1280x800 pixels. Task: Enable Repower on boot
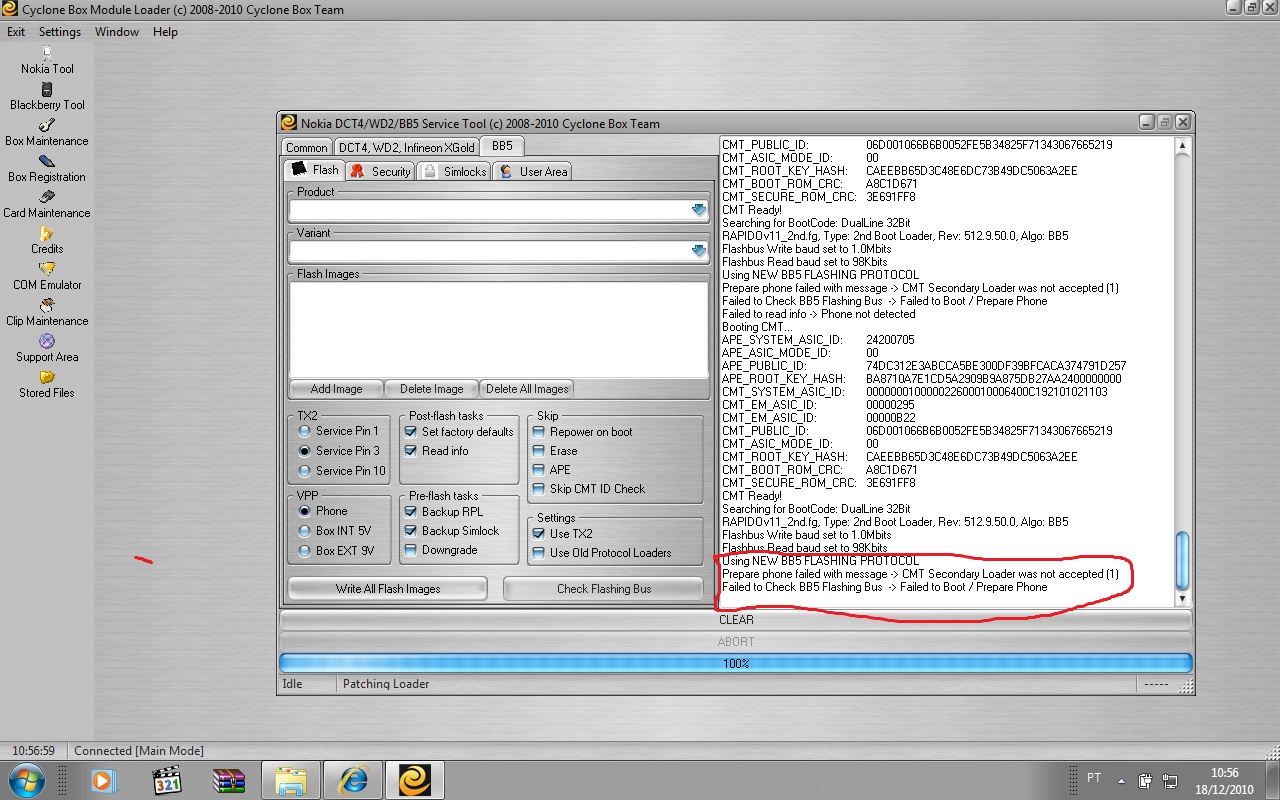[x=539, y=432]
